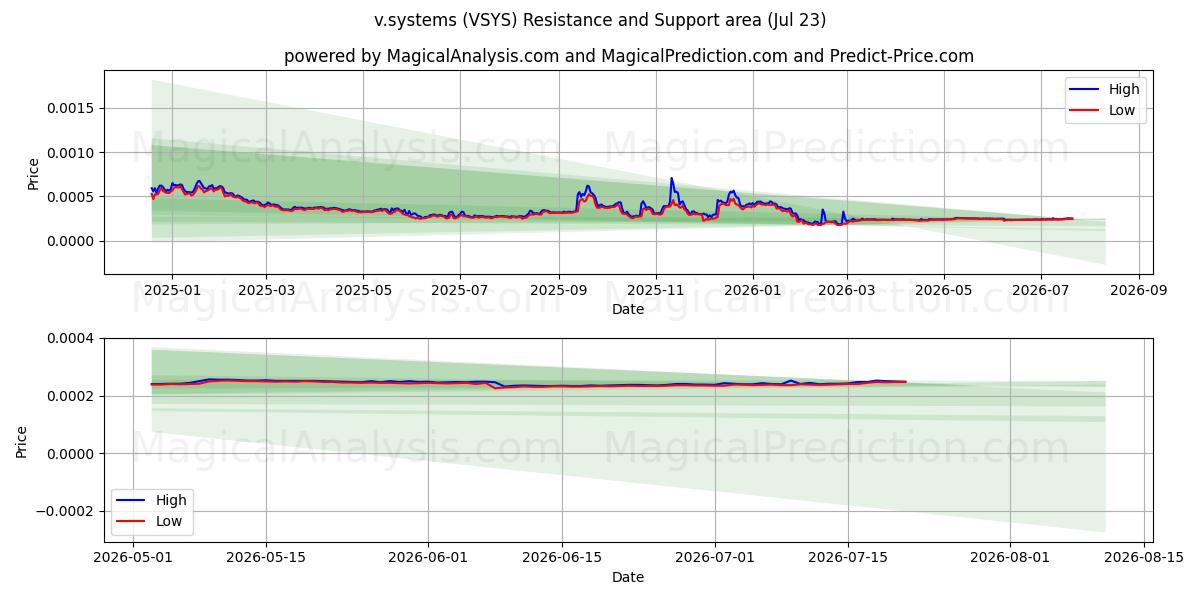Viewport: 1200px width, 600px height.
Task: Click the '2026-03' tick label on the top chart
Action: click(847, 290)
